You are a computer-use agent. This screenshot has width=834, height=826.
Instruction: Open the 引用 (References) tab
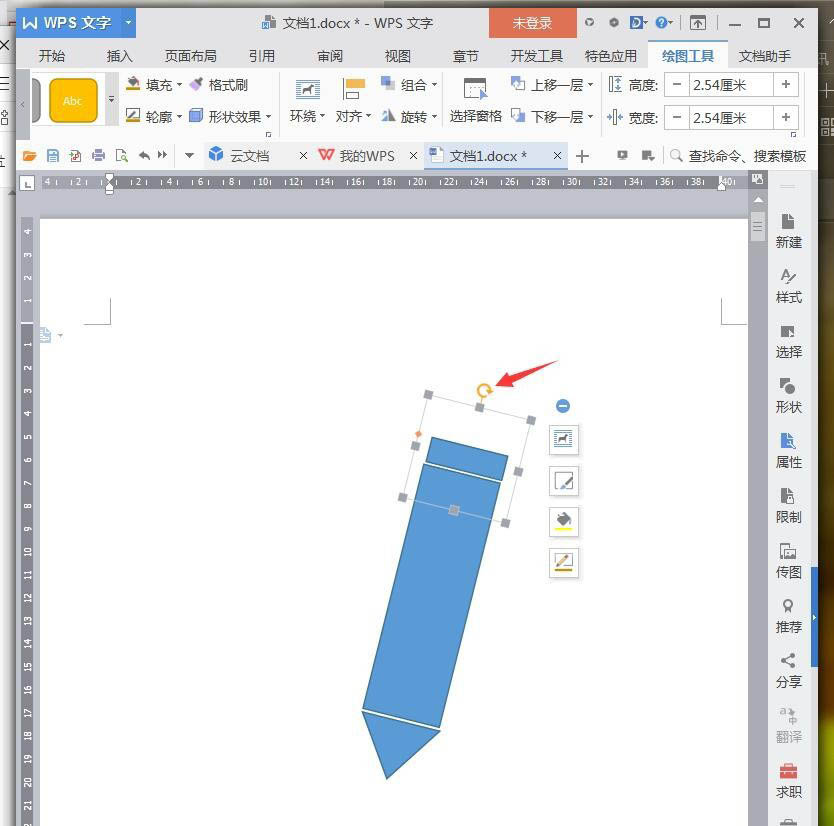point(262,56)
